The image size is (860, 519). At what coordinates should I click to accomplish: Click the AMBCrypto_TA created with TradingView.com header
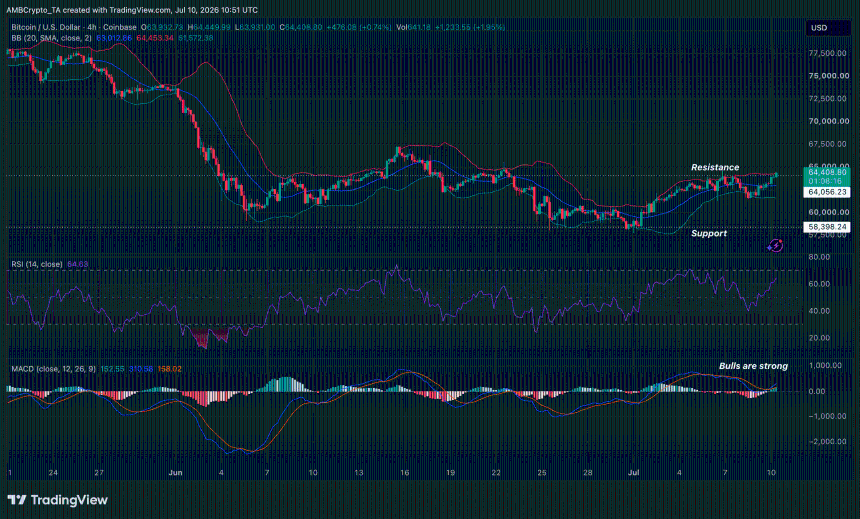coord(132,10)
